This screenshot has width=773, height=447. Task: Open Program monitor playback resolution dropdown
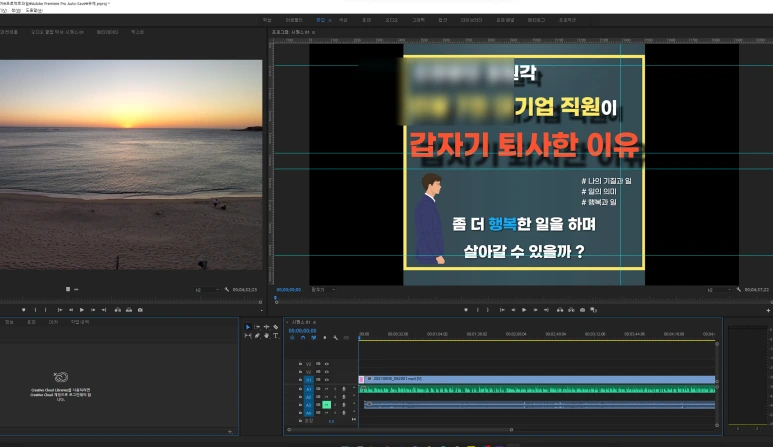(717, 290)
